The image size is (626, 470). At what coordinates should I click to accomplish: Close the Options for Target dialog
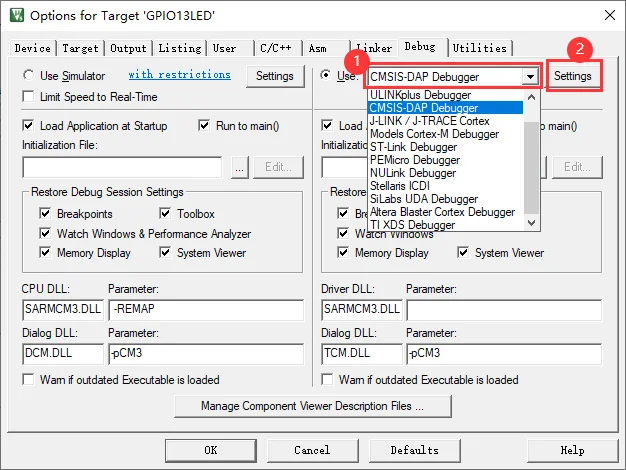point(610,15)
